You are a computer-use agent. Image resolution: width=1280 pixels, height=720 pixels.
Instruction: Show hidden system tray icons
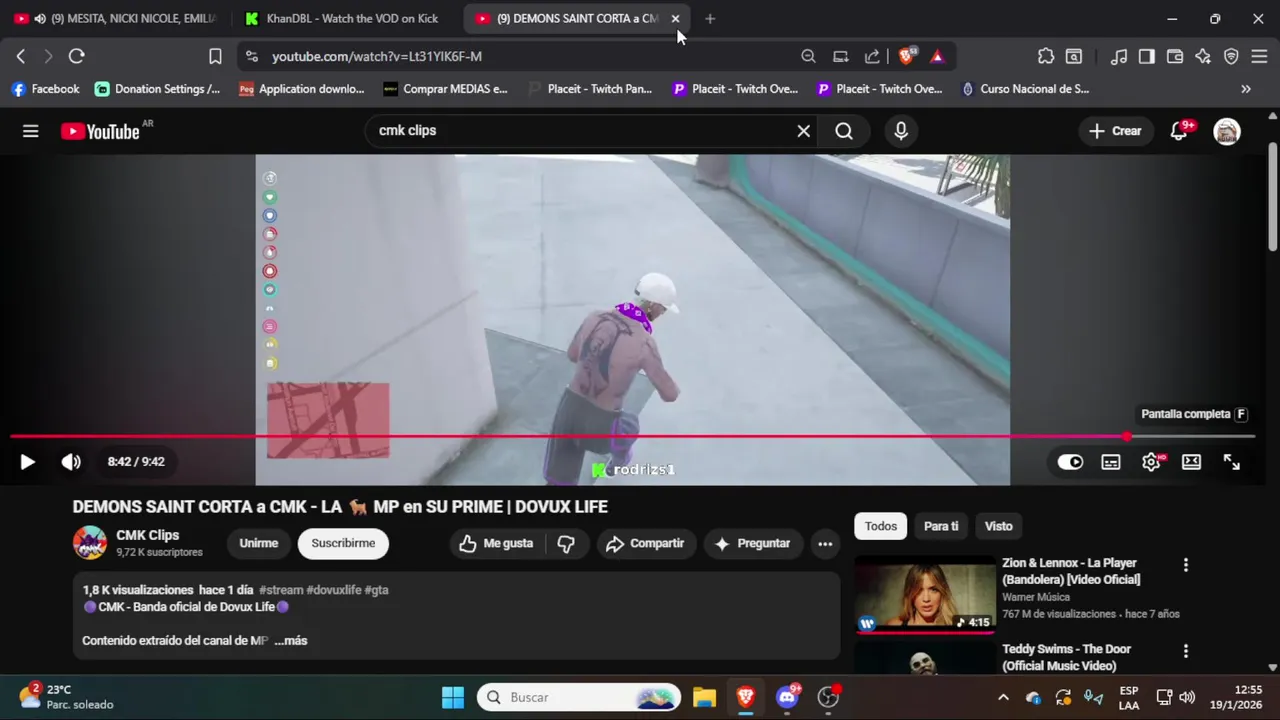pos(1003,697)
